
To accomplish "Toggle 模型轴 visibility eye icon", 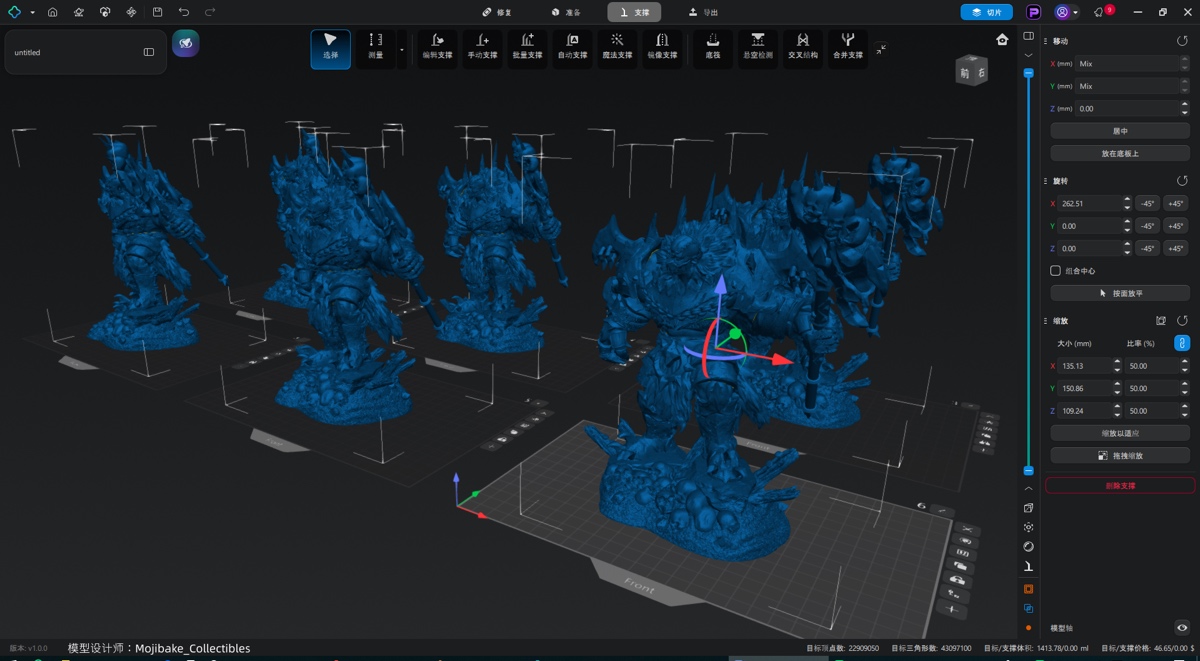I will coord(1181,628).
